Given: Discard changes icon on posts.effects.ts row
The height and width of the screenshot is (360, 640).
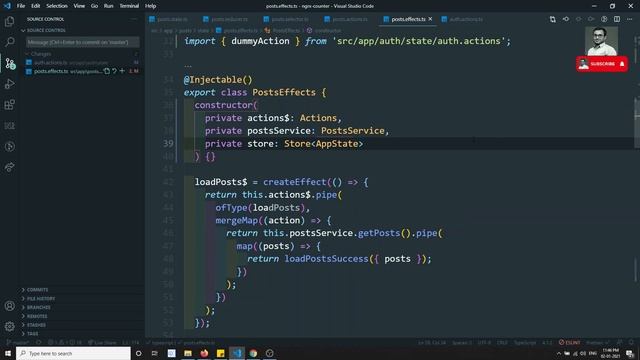Looking at the screenshot, I should coord(114,71).
